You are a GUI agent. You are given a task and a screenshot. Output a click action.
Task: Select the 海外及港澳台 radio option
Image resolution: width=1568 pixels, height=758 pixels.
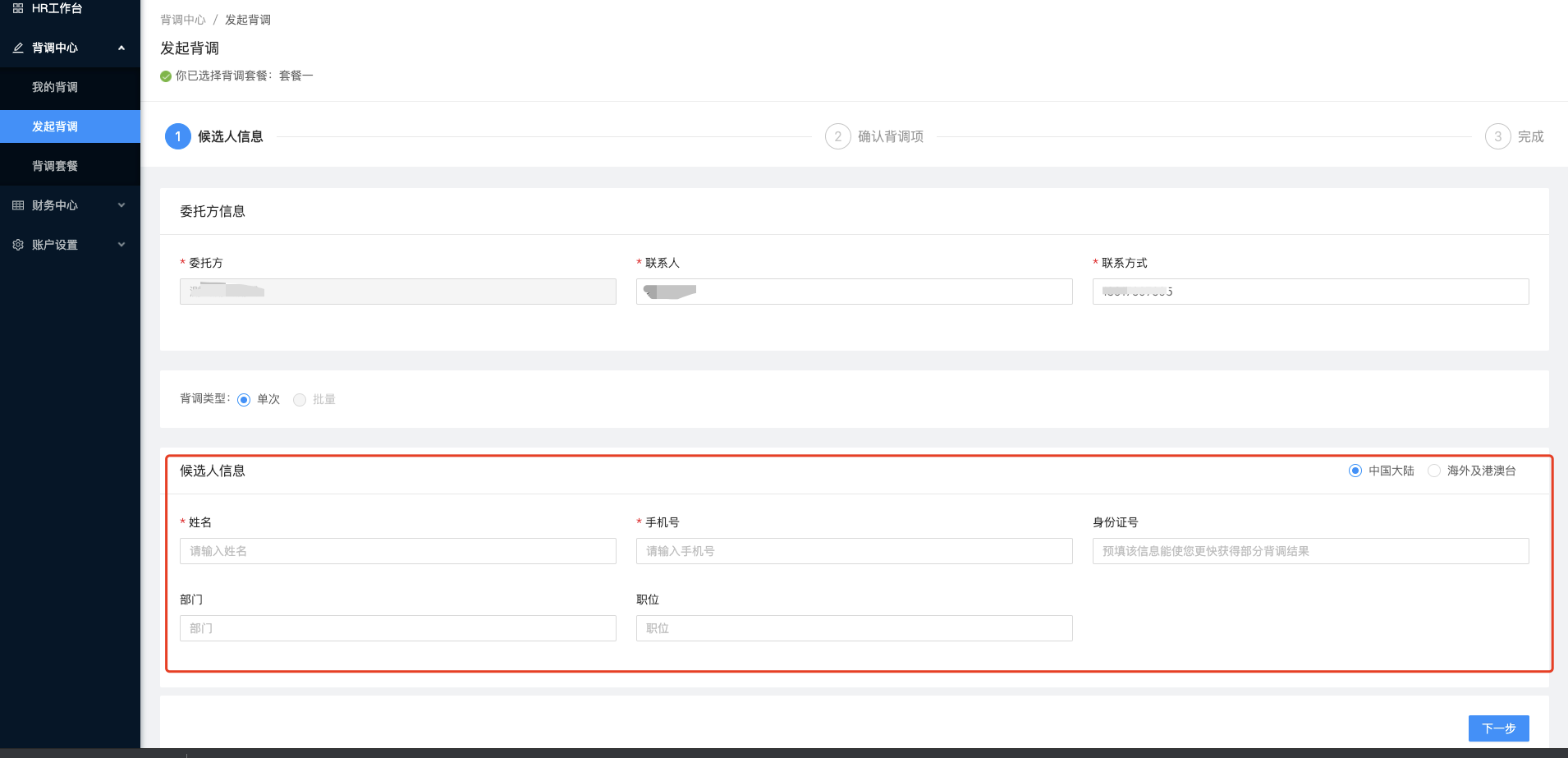pyautogui.click(x=1434, y=471)
